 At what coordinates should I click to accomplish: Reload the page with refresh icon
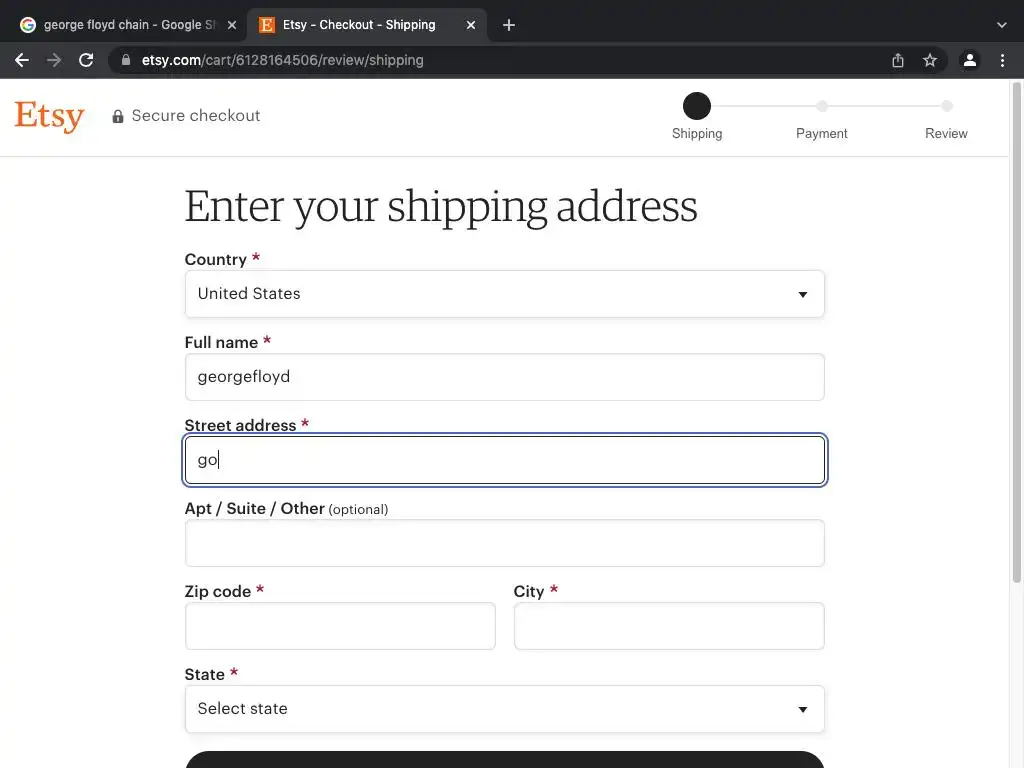(x=86, y=60)
